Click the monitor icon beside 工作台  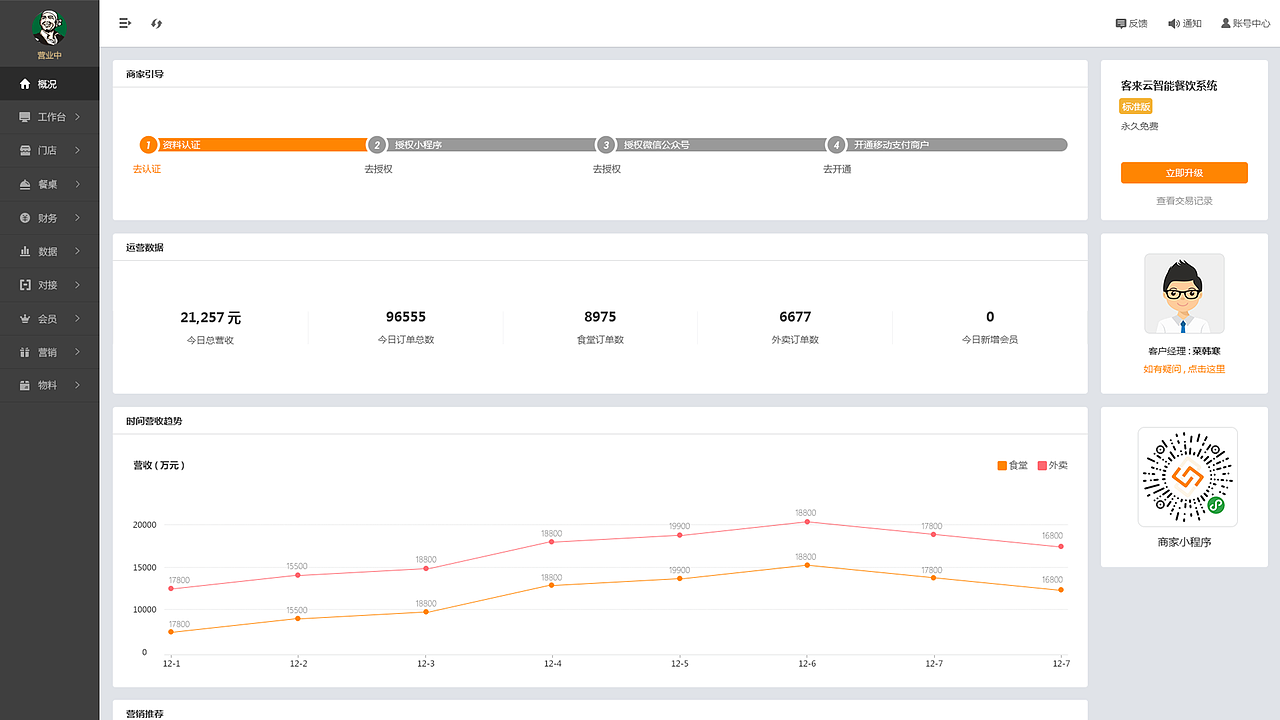click(x=25, y=117)
